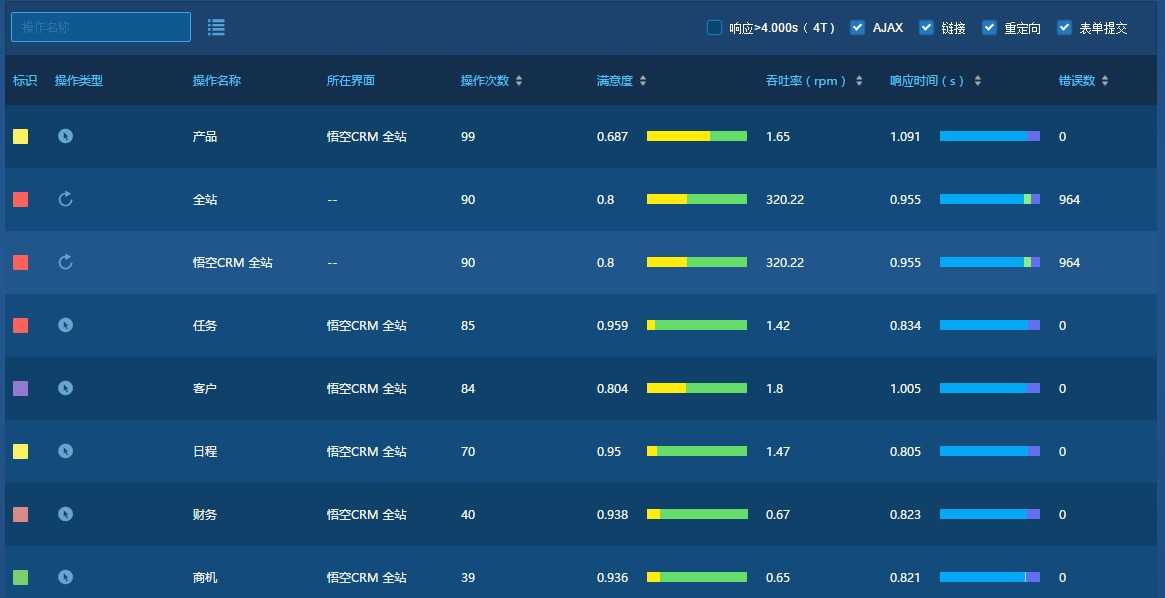This screenshot has height=598, width=1165.
Task: Click the refresh-style icon for 悟空CRM 全站
Action: (x=65, y=262)
